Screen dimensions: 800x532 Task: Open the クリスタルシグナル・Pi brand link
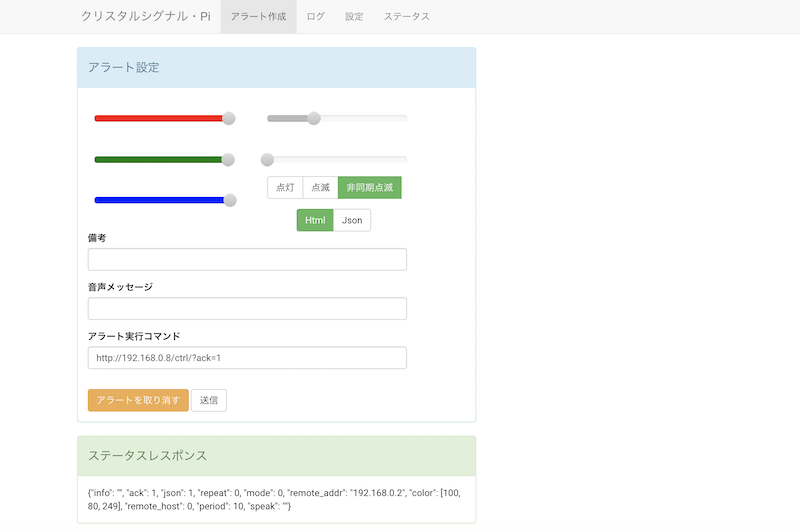[146, 16]
